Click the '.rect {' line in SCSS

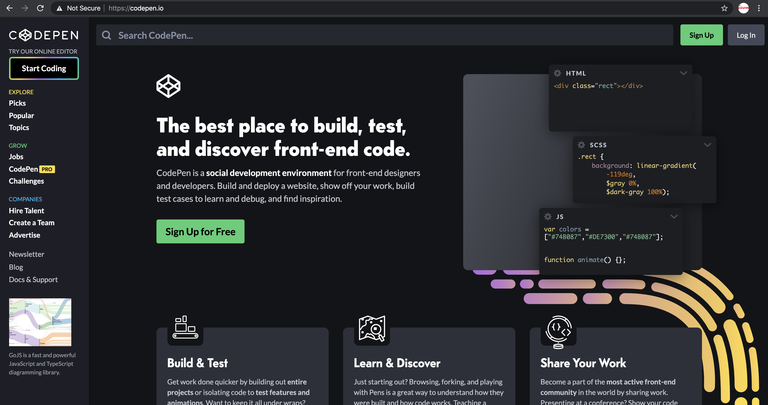[x=590, y=157]
